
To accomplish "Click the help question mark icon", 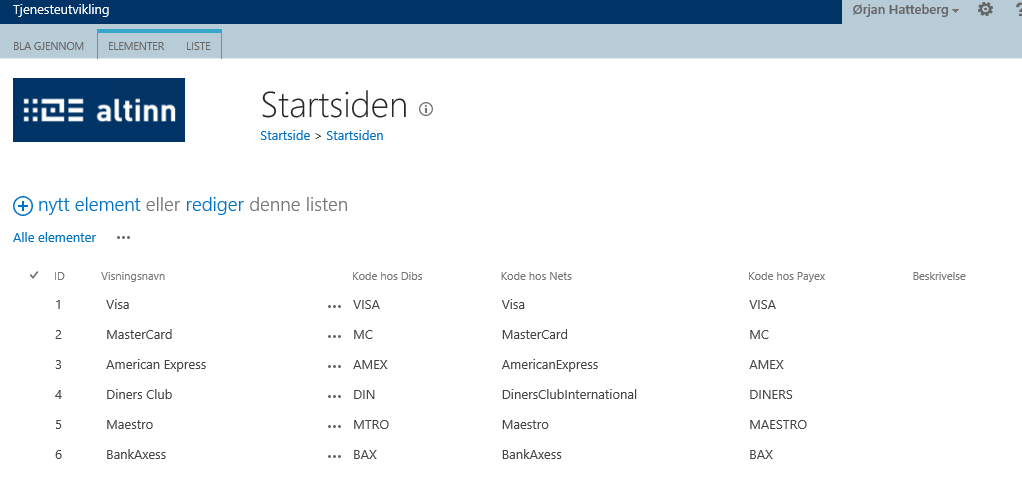I will click(1016, 10).
